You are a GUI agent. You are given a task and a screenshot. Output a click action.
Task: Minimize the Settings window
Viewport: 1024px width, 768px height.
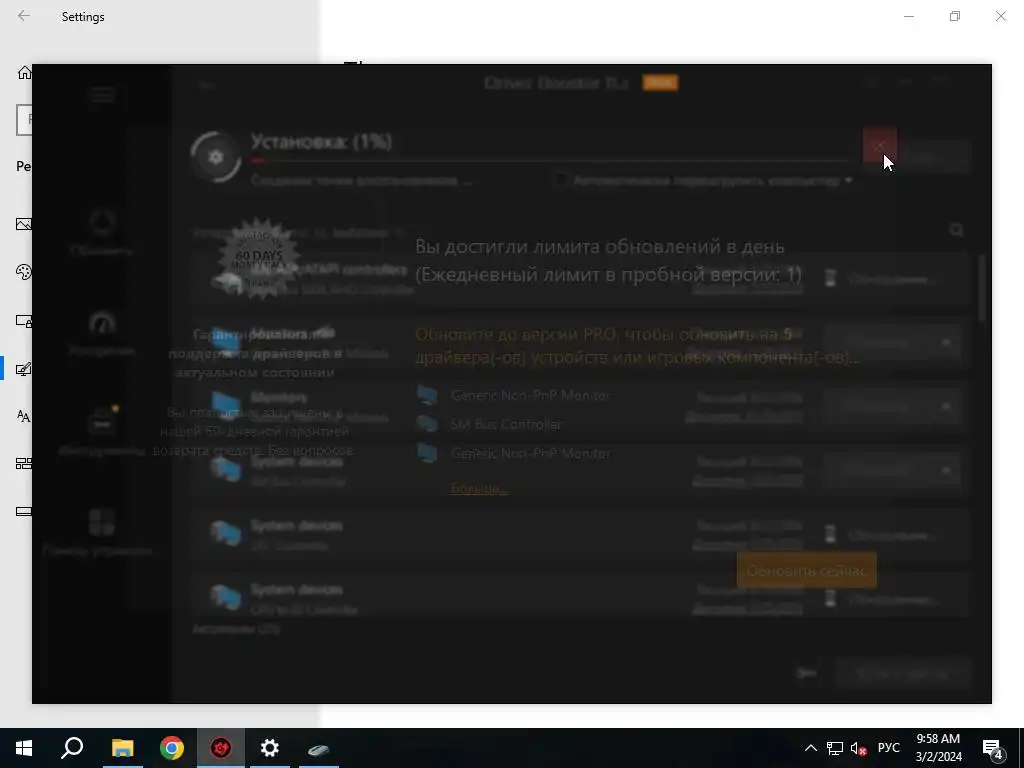coord(909,16)
